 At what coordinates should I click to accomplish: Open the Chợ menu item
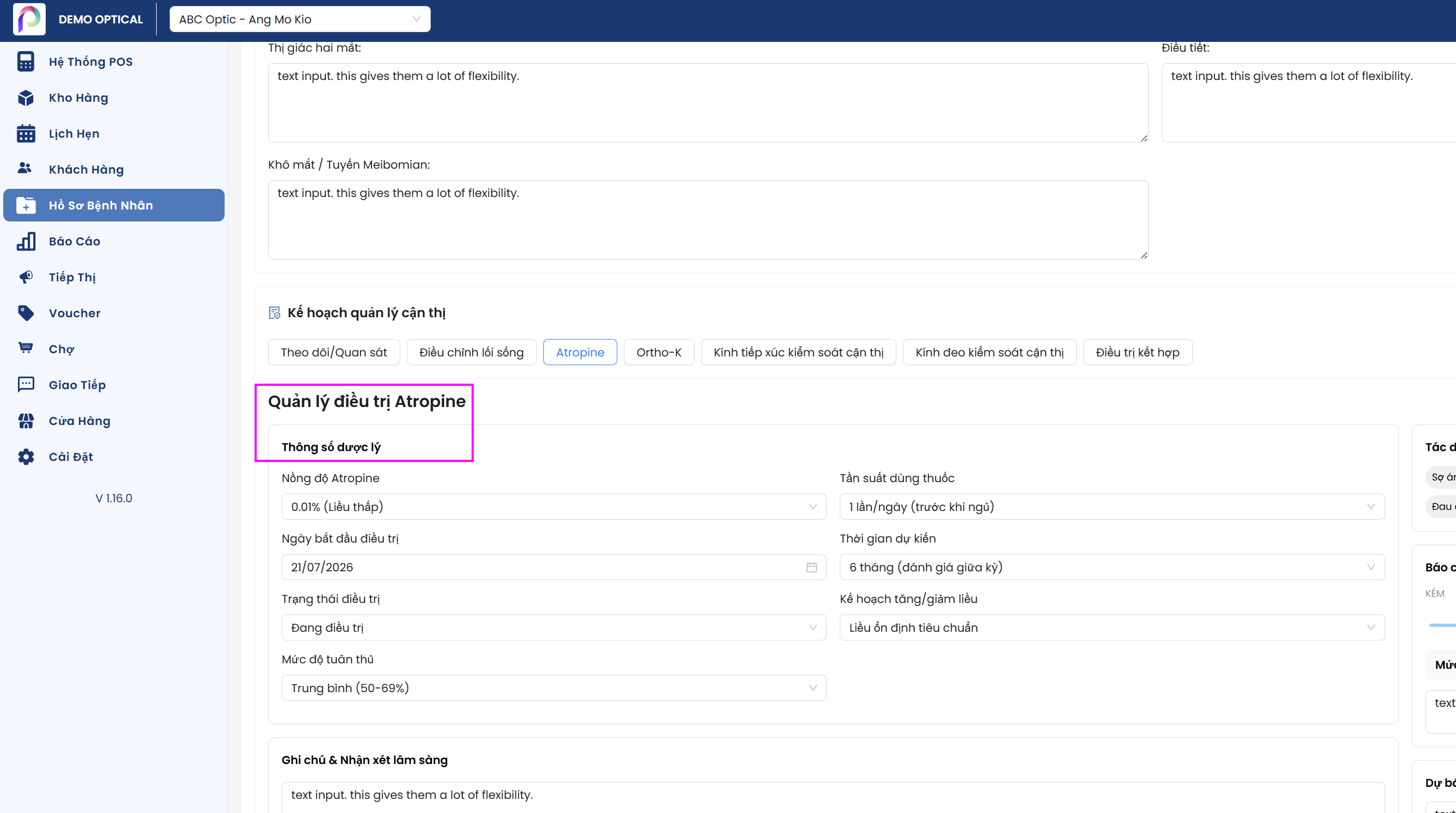click(114, 349)
